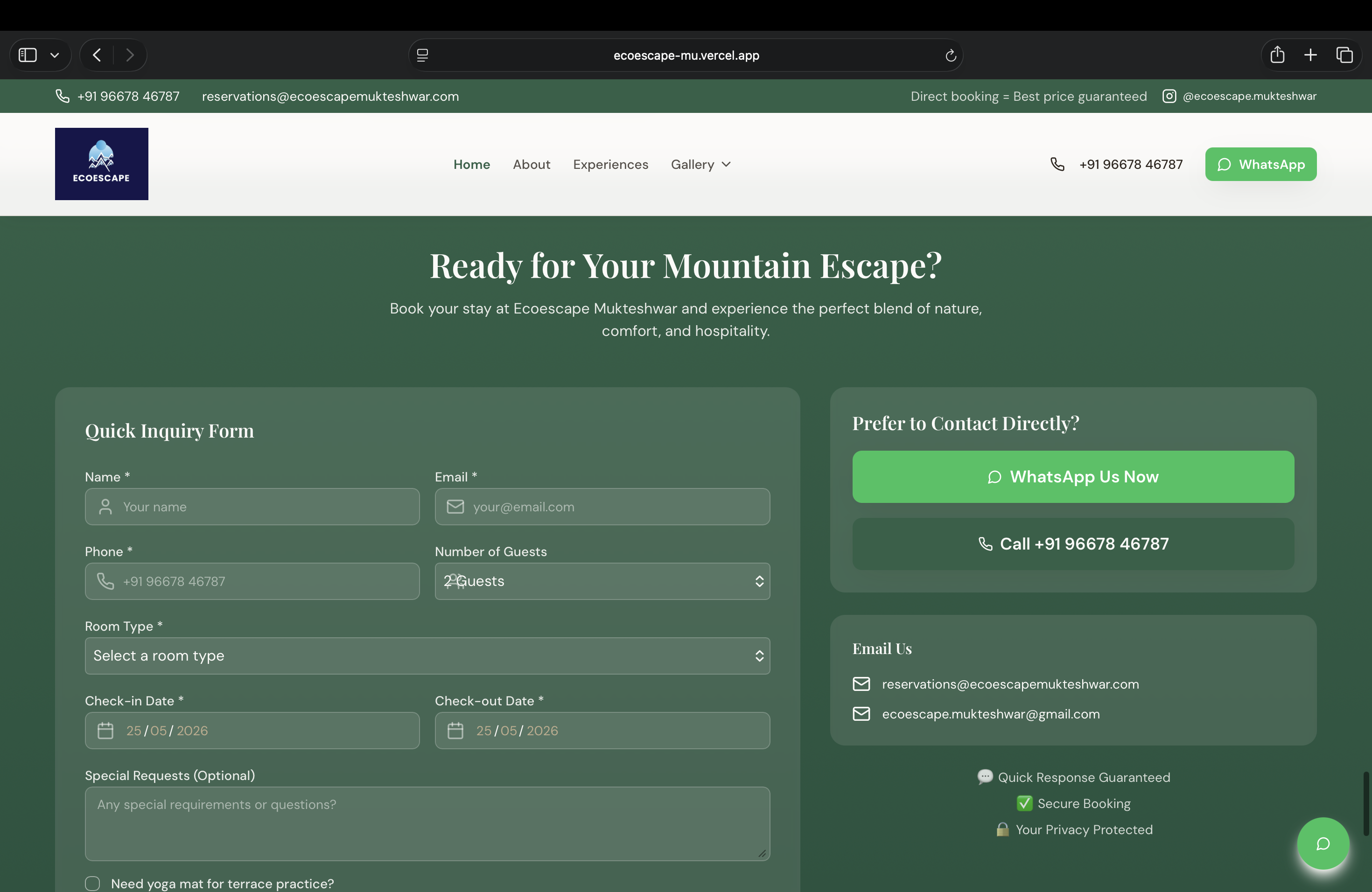Click the WhatsApp Us Now button
This screenshot has width=1372, height=892.
click(x=1073, y=476)
